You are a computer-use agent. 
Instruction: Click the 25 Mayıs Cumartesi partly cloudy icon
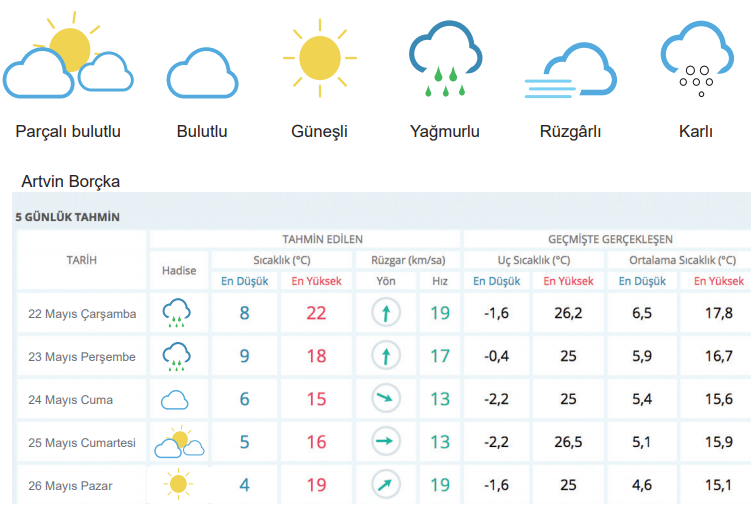click(178, 442)
